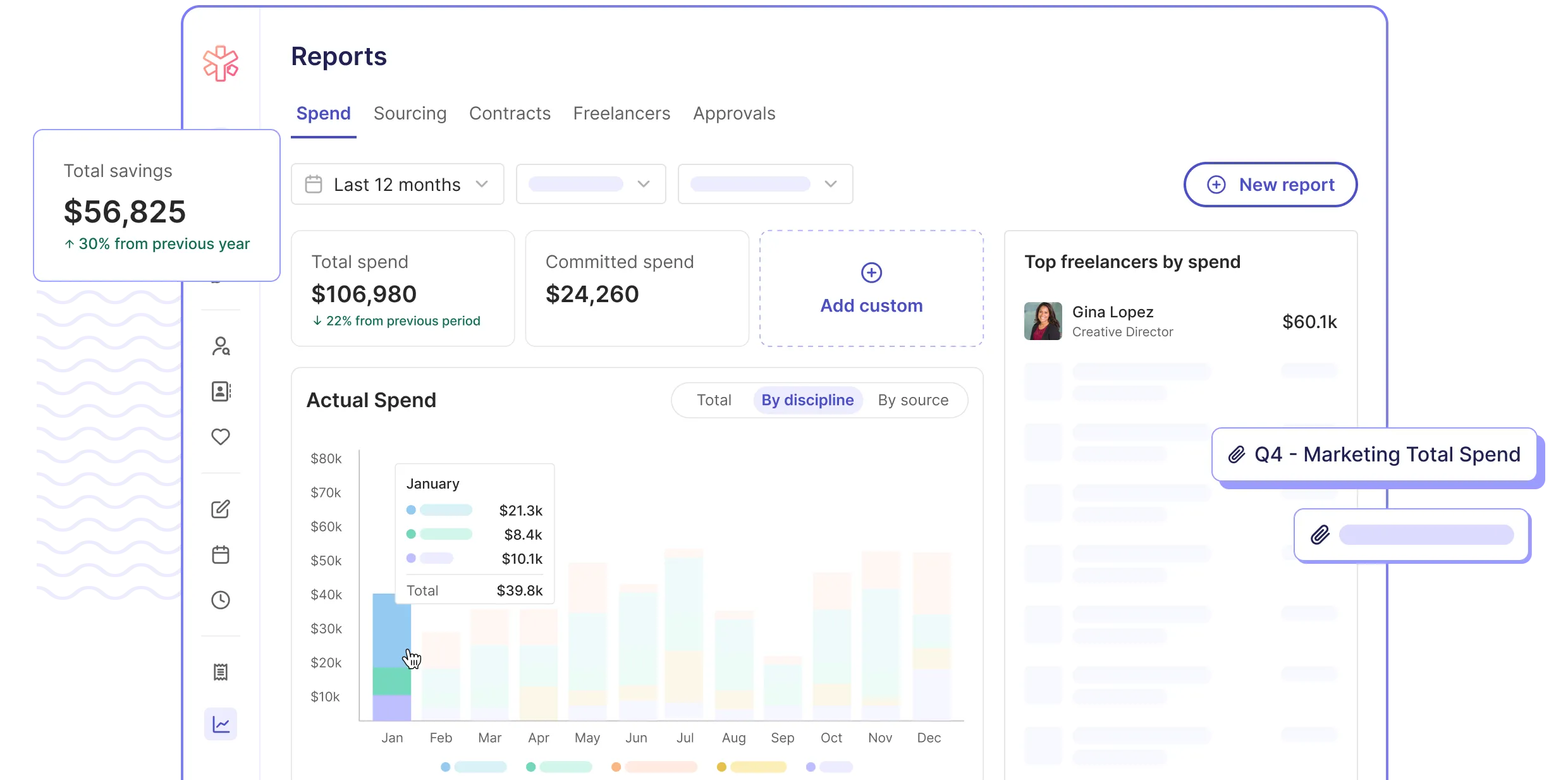
Task: Toggle the blue legend series
Action: [474, 767]
